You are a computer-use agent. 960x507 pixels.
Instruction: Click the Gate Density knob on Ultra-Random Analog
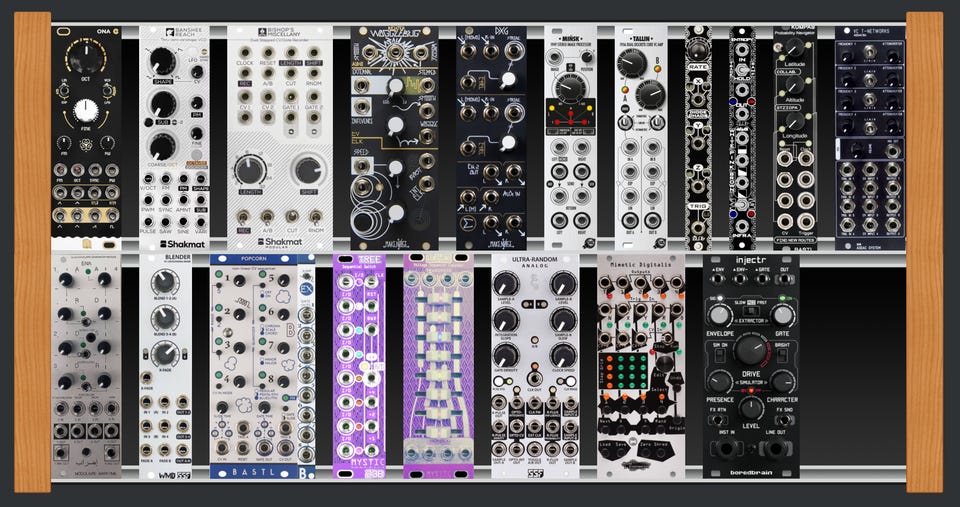pyautogui.click(x=506, y=356)
